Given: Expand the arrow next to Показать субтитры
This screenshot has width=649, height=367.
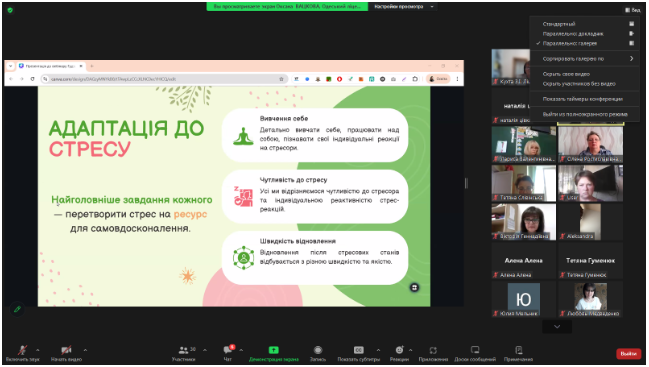Looking at the screenshot, I should 378,350.
